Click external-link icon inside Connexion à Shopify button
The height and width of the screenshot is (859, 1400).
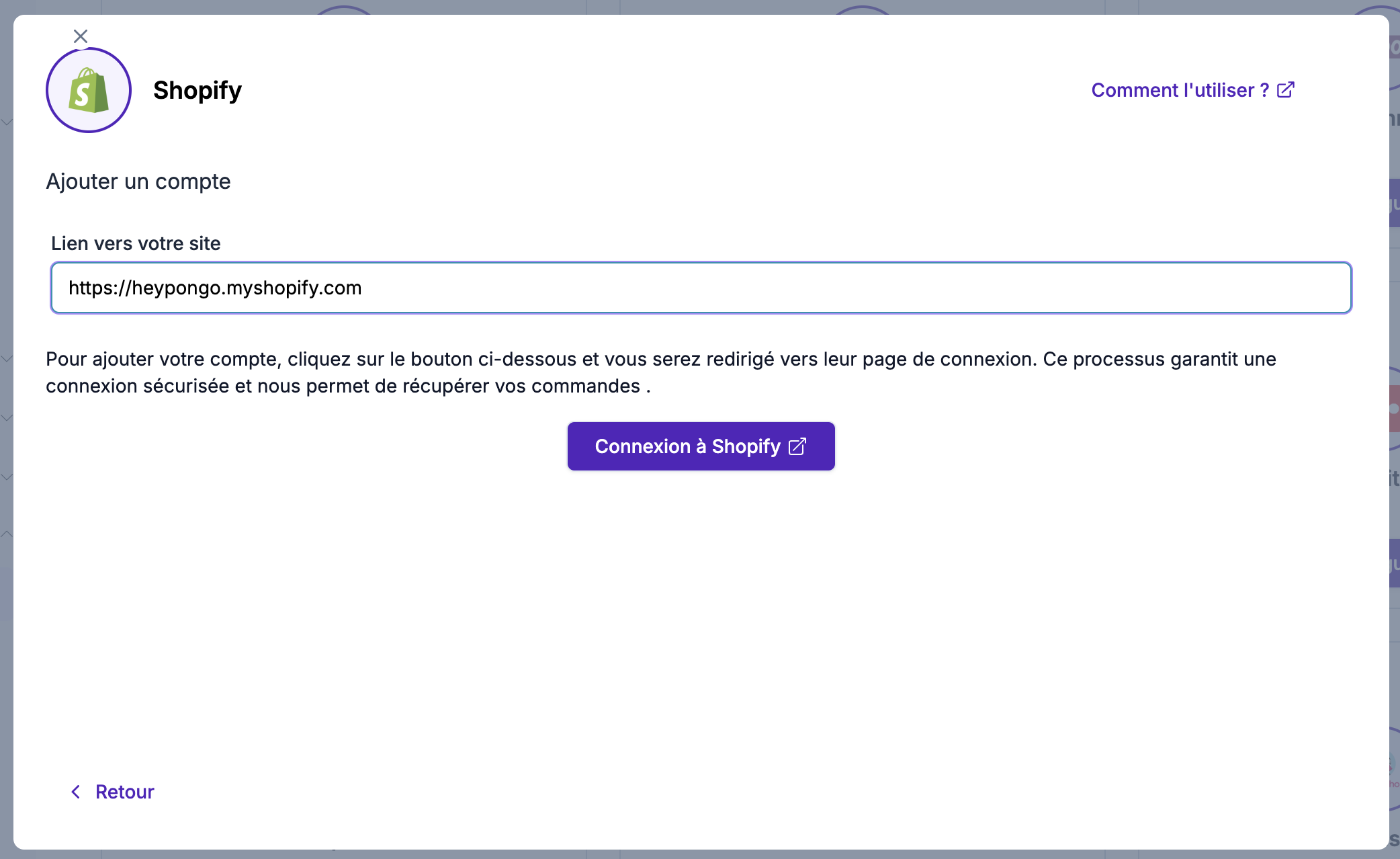pos(797,446)
